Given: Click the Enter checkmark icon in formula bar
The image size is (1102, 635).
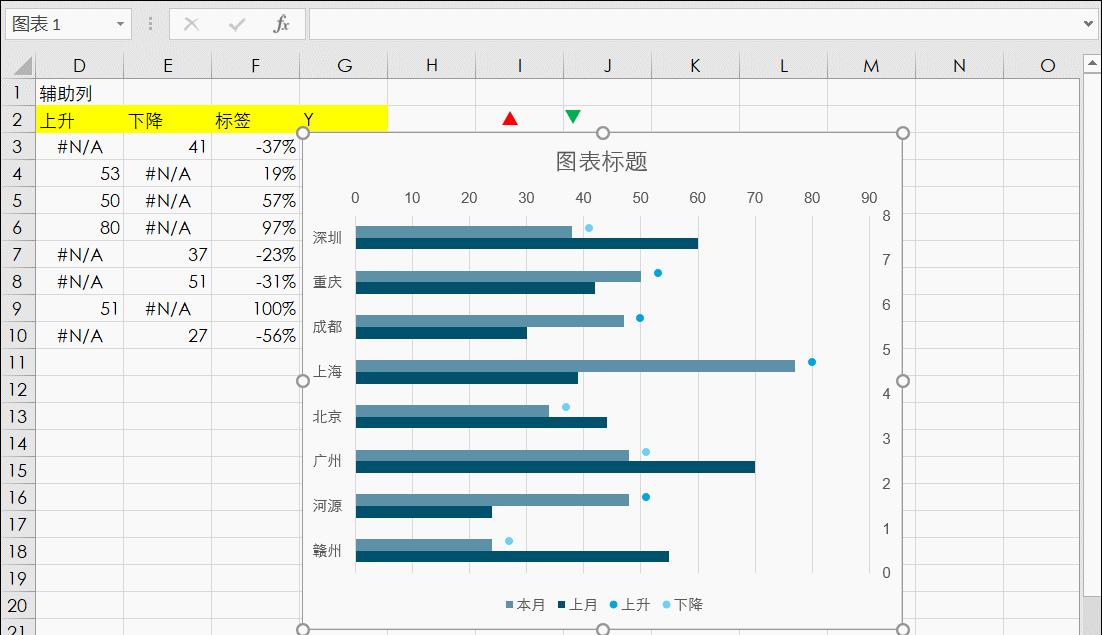Looking at the screenshot, I should (x=237, y=24).
